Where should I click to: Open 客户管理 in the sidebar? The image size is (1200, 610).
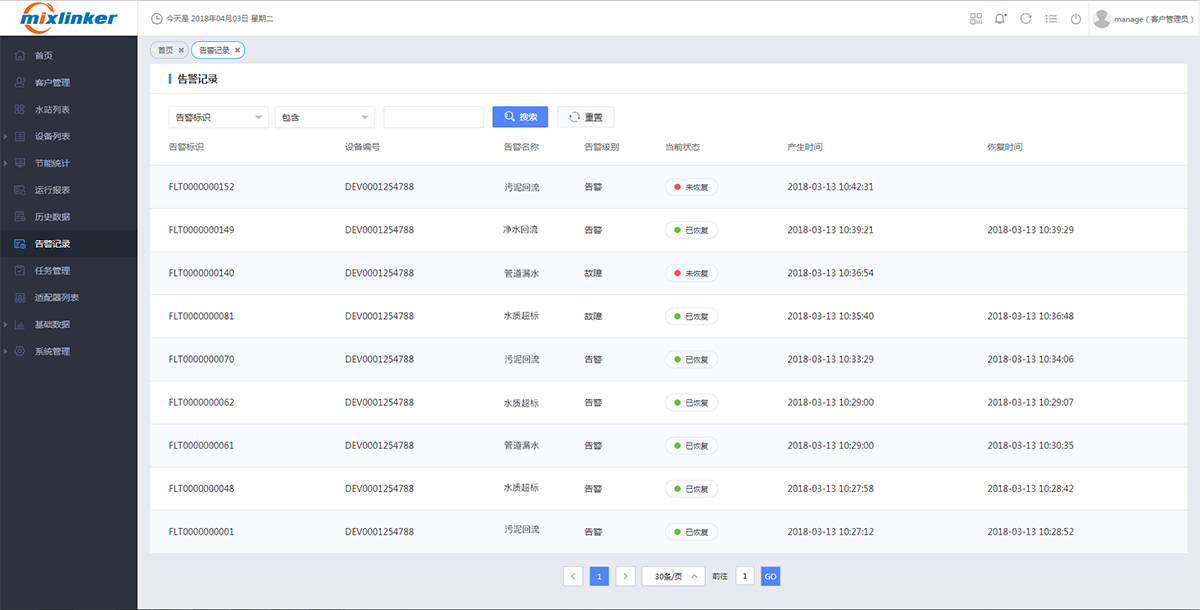point(52,82)
